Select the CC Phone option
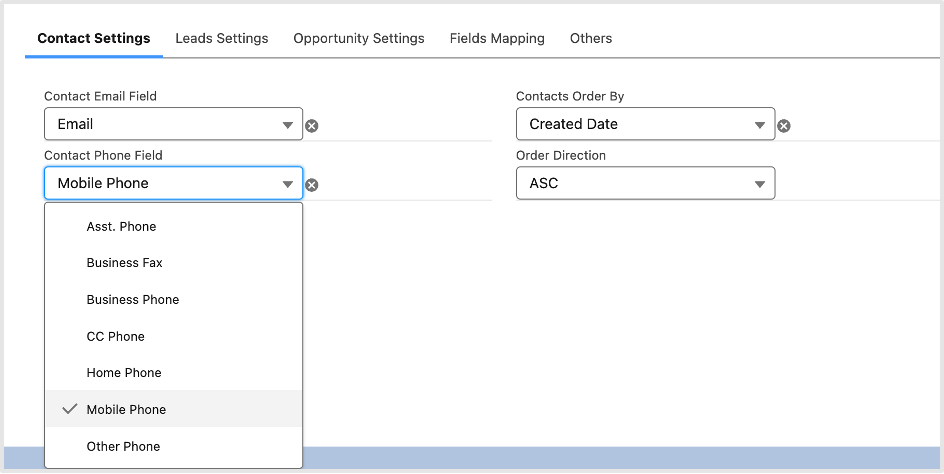944x474 pixels. click(116, 336)
